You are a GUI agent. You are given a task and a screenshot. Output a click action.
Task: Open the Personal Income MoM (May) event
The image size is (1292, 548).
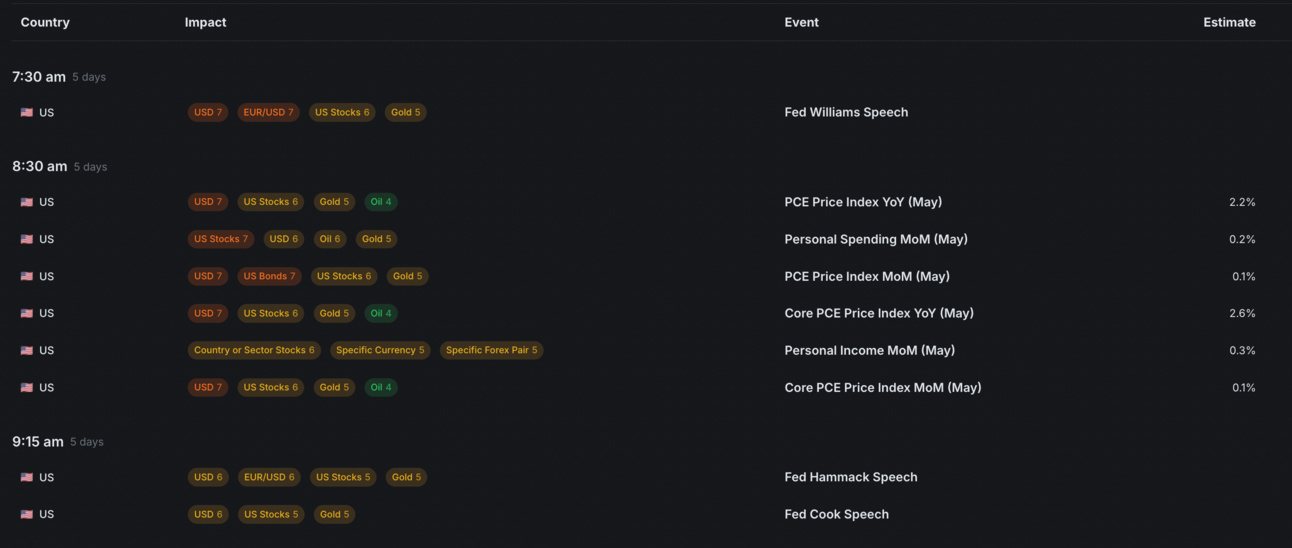point(869,350)
